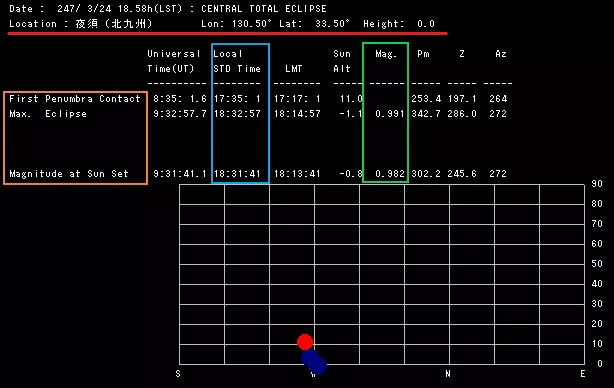The width and height of the screenshot is (614, 388).
Task: Select the Universal Time(UT) column header
Action: (x=174, y=61)
